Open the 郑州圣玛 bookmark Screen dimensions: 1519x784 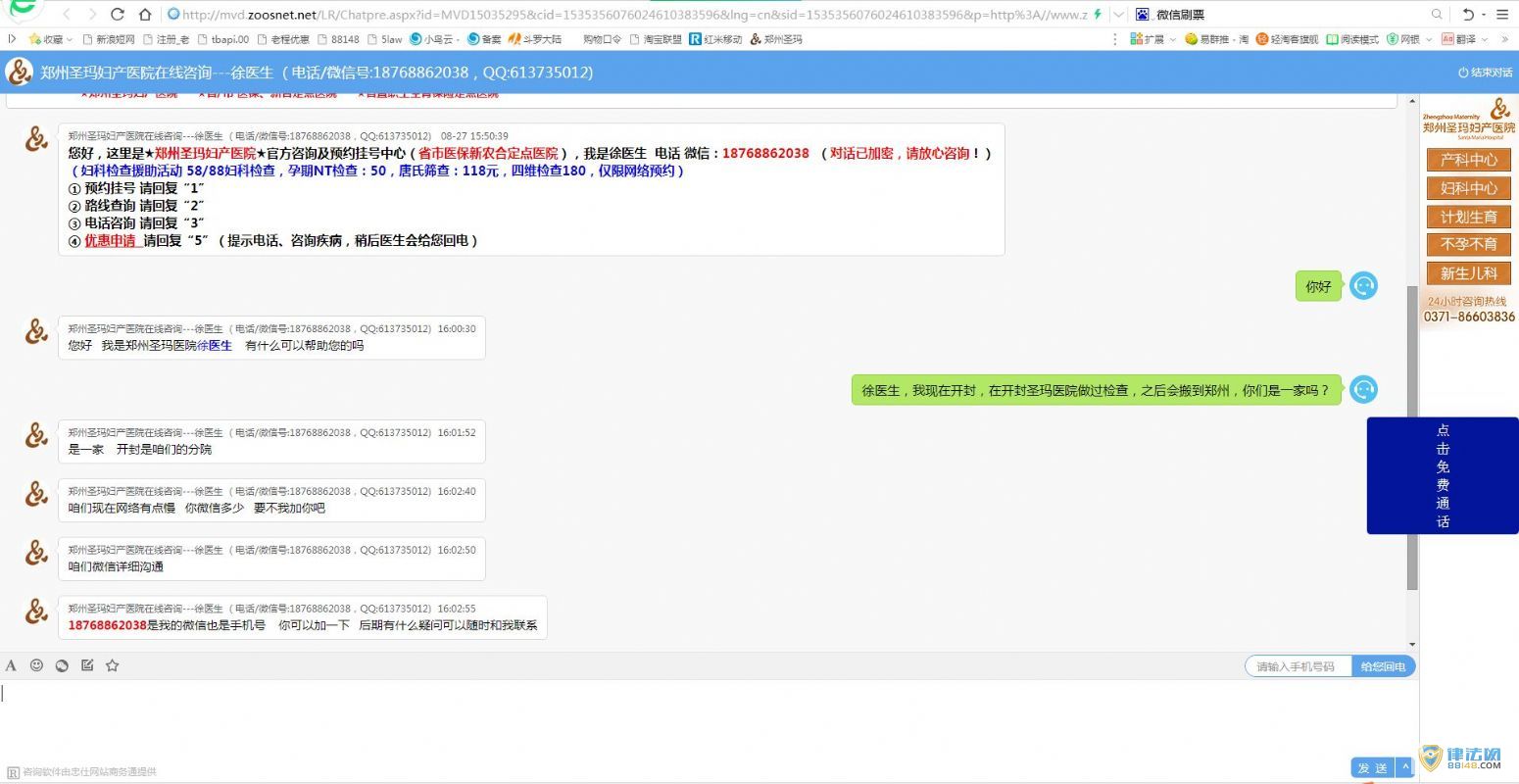(776, 39)
